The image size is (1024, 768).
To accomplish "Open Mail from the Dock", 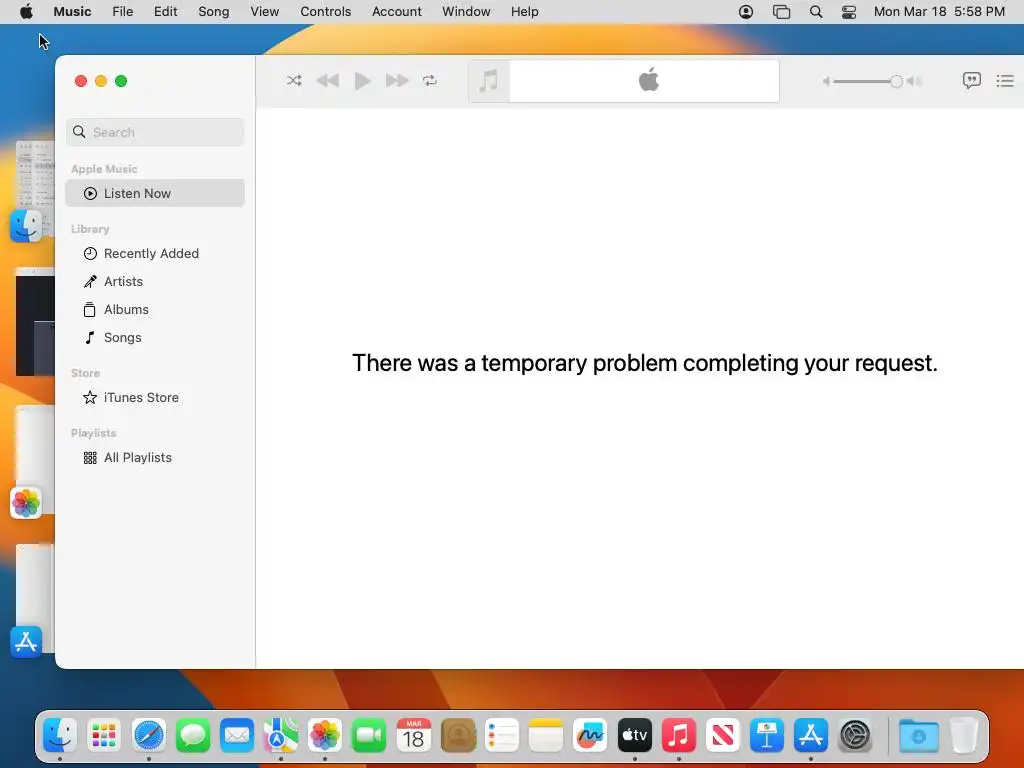I will [x=236, y=736].
